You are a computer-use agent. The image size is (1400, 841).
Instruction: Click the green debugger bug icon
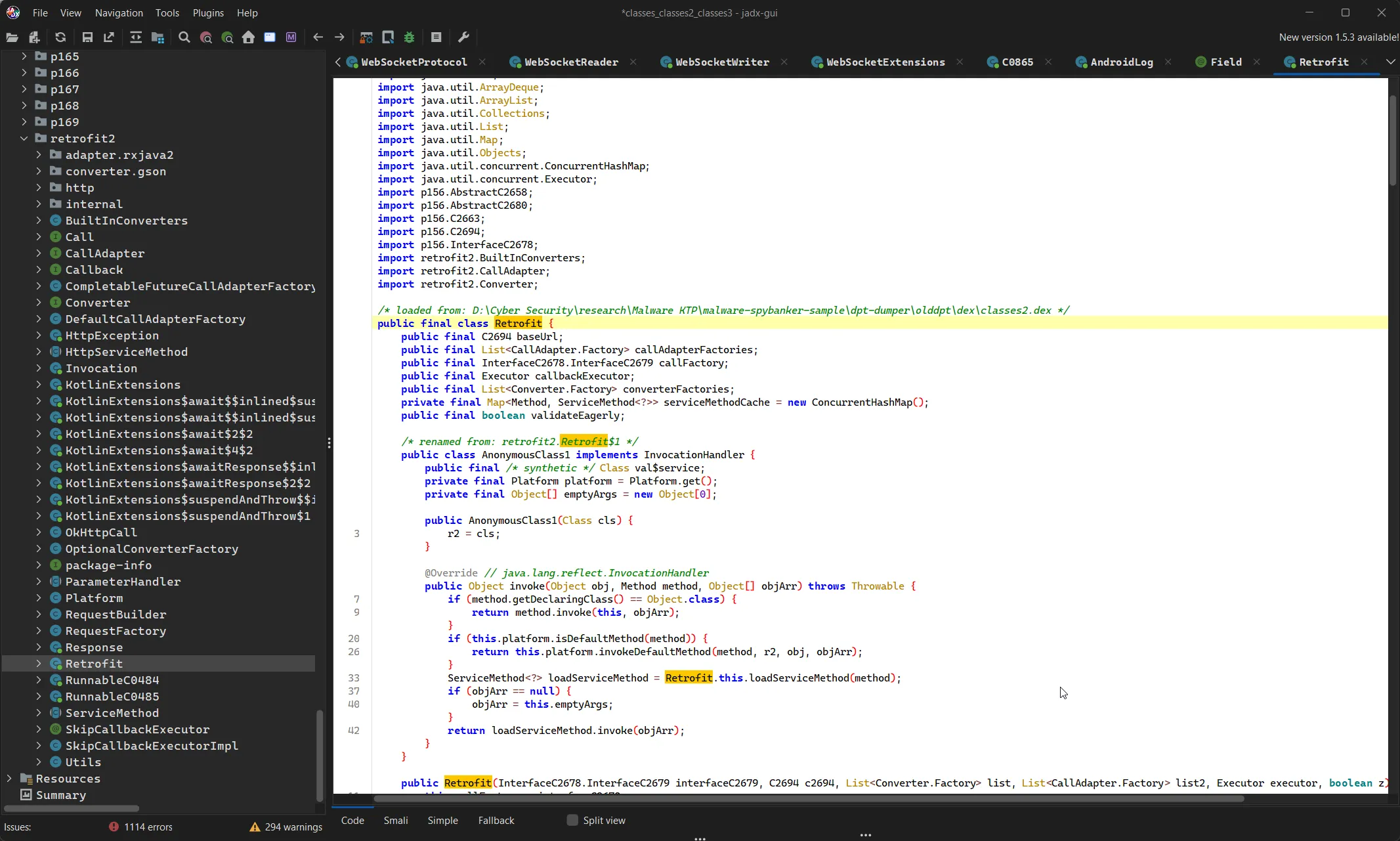tap(410, 37)
